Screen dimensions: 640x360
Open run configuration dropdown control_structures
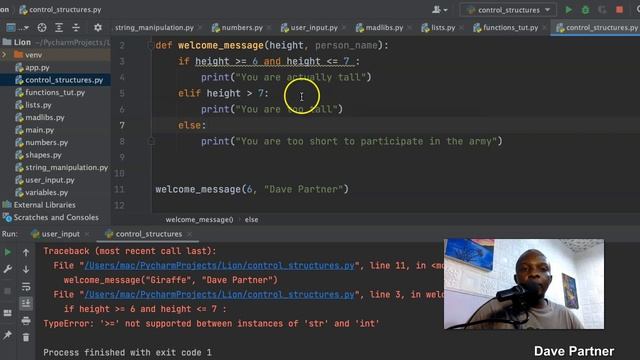click(x=508, y=10)
